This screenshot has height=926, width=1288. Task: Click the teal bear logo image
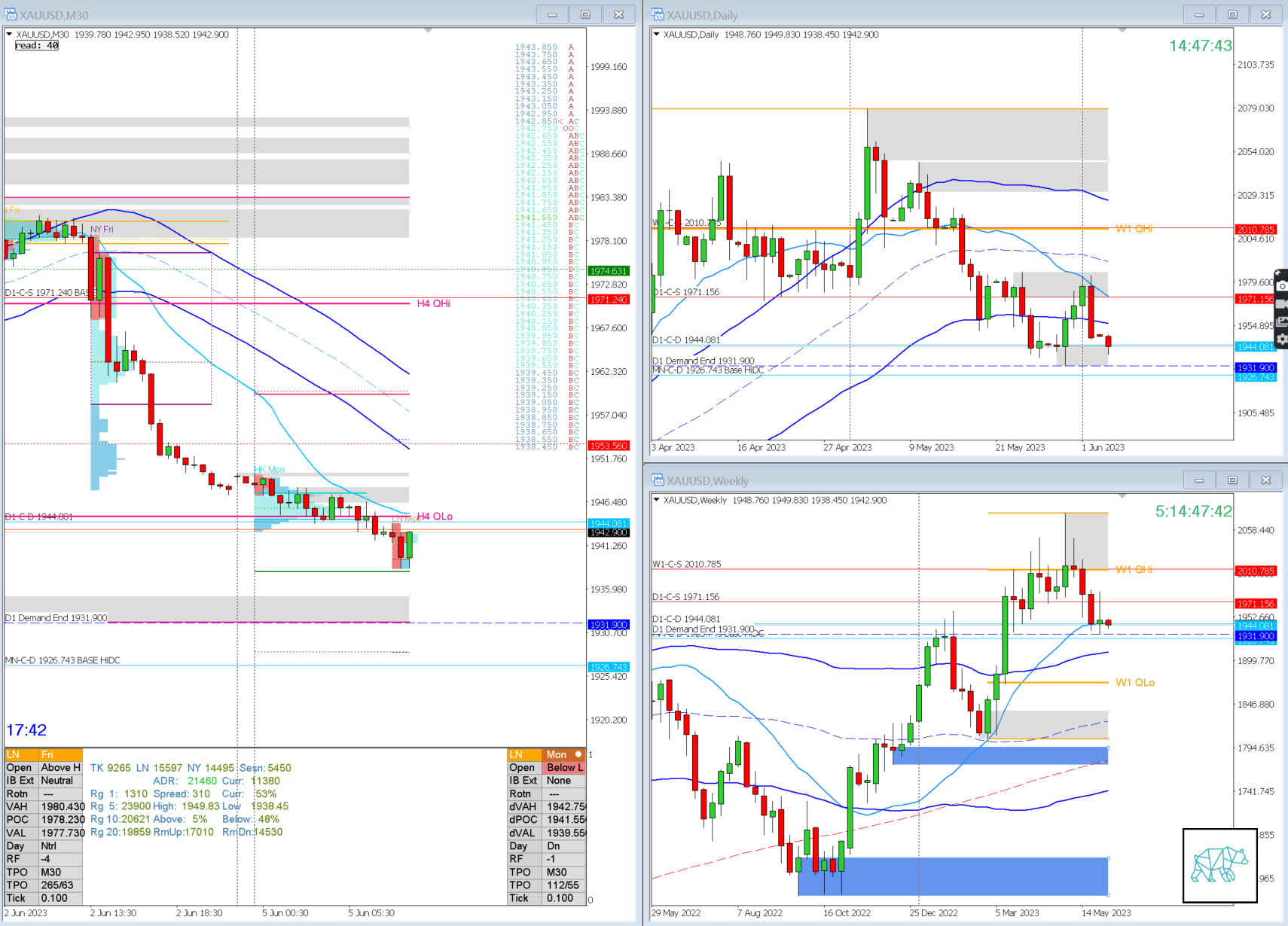tap(1219, 865)
